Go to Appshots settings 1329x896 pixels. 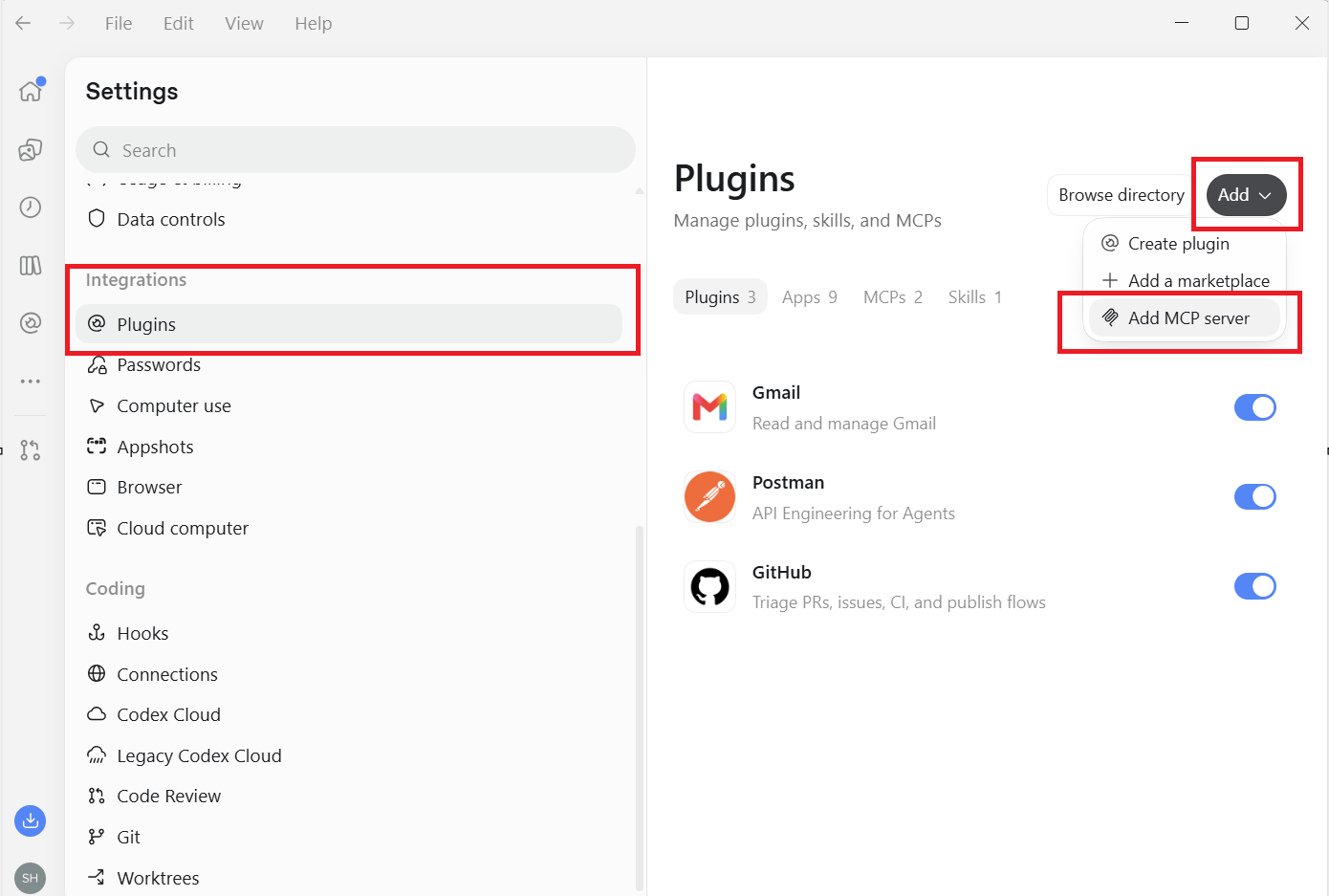tap(349, 448)
